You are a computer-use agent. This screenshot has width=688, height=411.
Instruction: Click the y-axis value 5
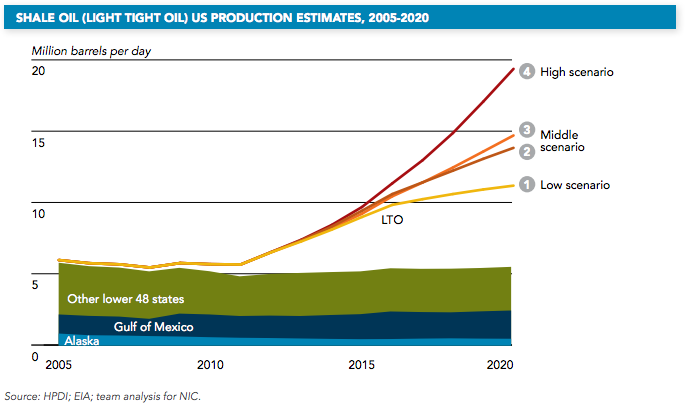coord(35,285)
